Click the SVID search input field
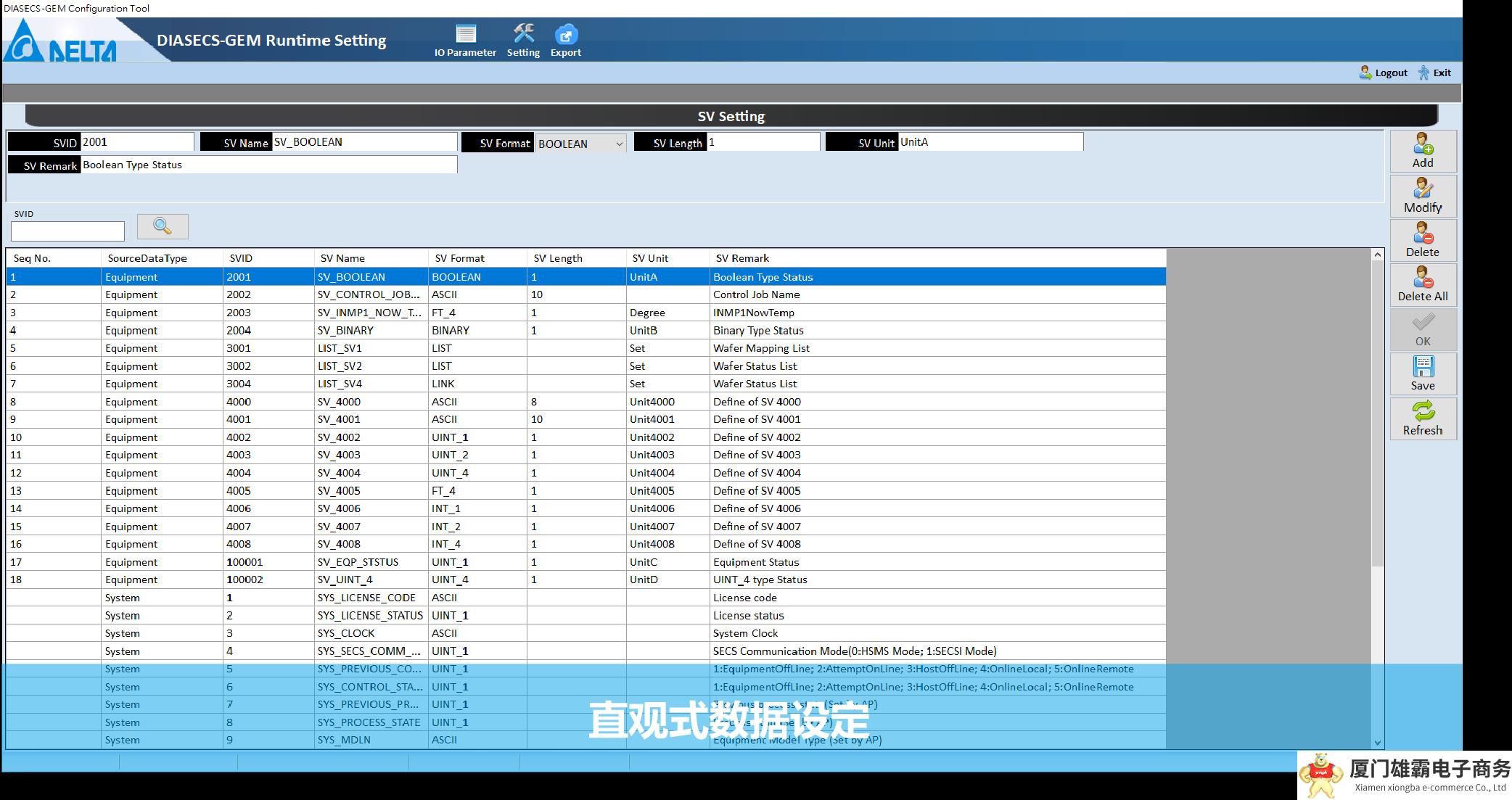1512x800 pixels. click(67, 231)
